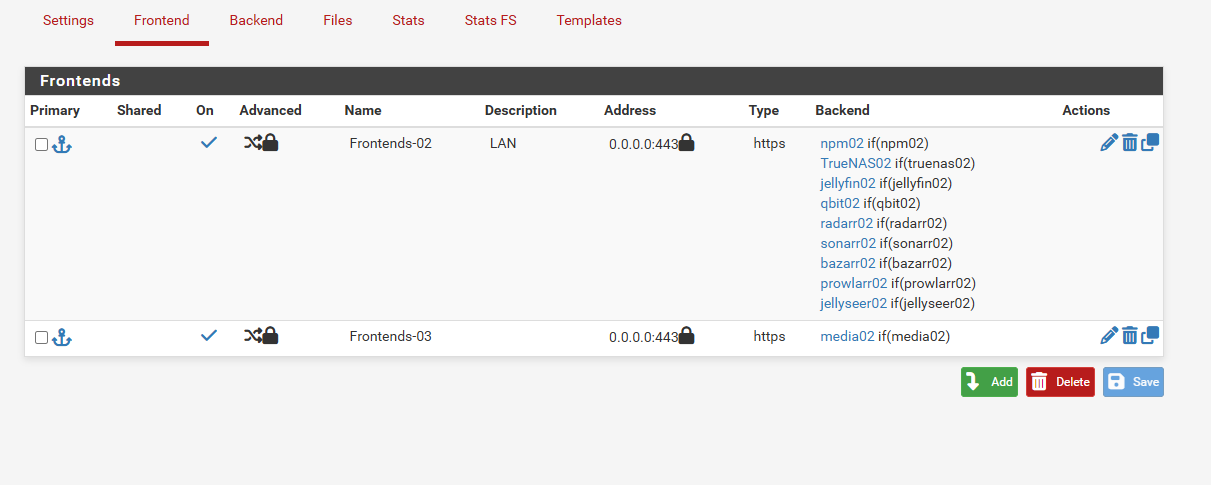
Task: Tick the checkbox for Frontends-03
Action: pyautogui.click(x=41, y=337)
